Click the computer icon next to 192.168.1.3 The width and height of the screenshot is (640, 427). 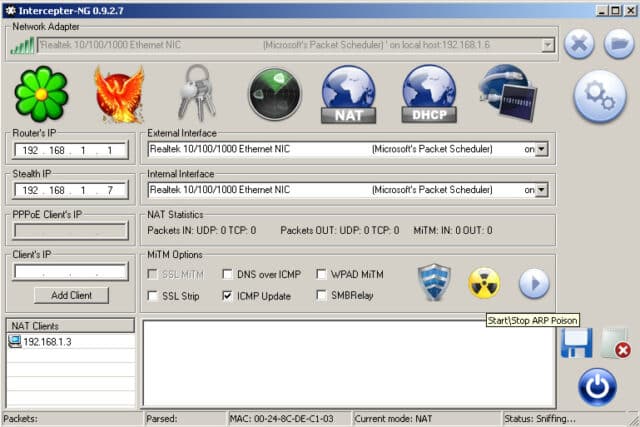pyautogui.click(x=15, y=341)
